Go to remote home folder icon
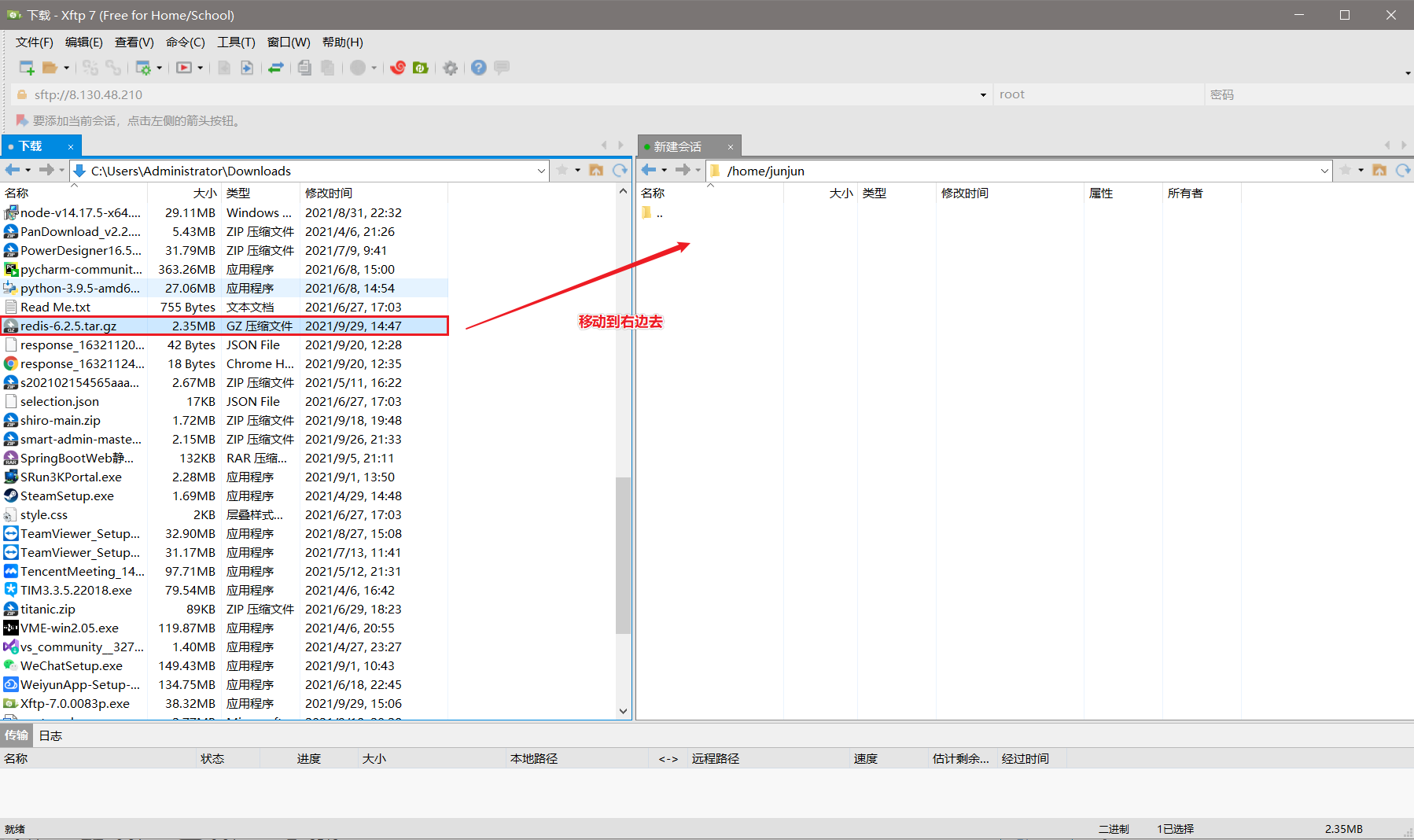 click(x=1379, y=170)
